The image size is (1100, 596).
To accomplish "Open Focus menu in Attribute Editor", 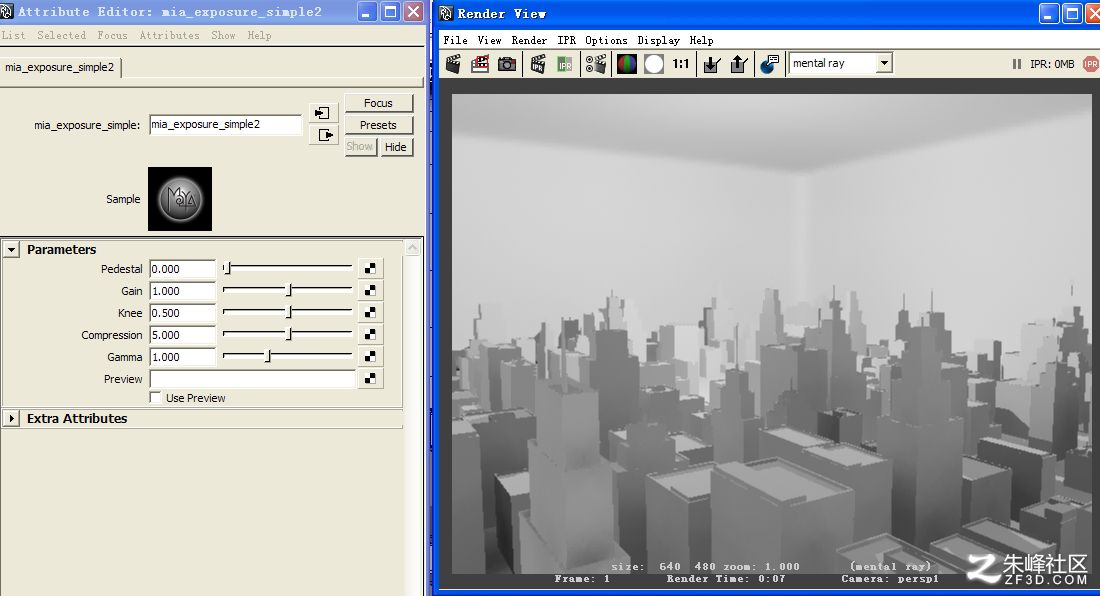I will click(x=112, y=35).
